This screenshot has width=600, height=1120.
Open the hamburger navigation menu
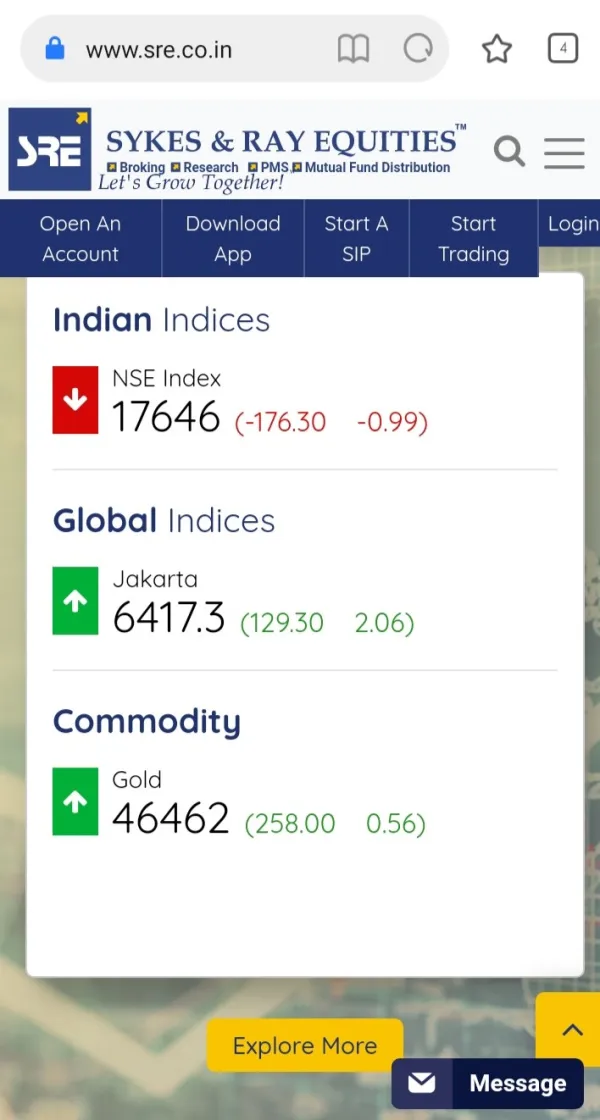[x=564, y=152]
